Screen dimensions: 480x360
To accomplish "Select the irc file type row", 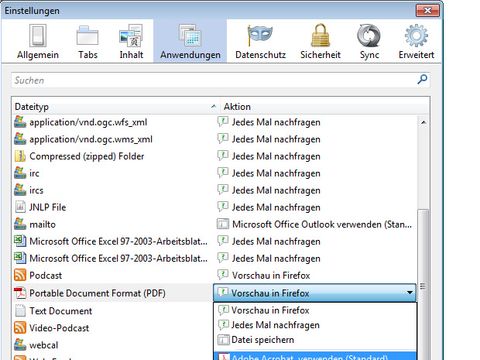I will coord(215,173).
